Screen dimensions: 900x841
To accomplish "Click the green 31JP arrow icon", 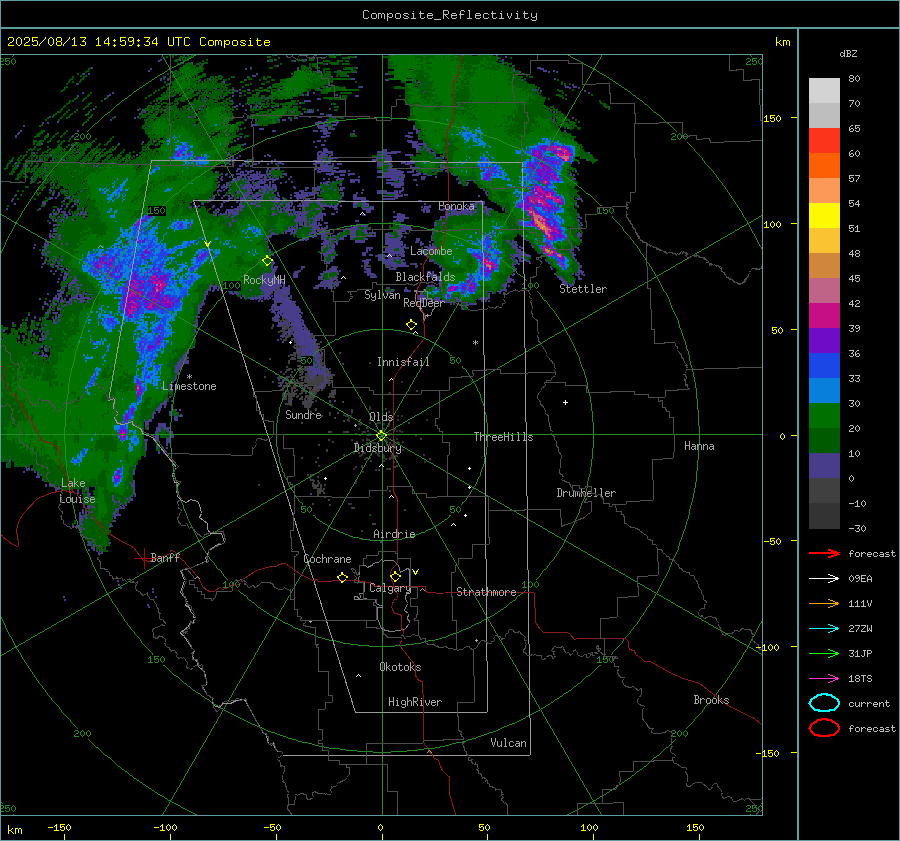I will [824, 653].
